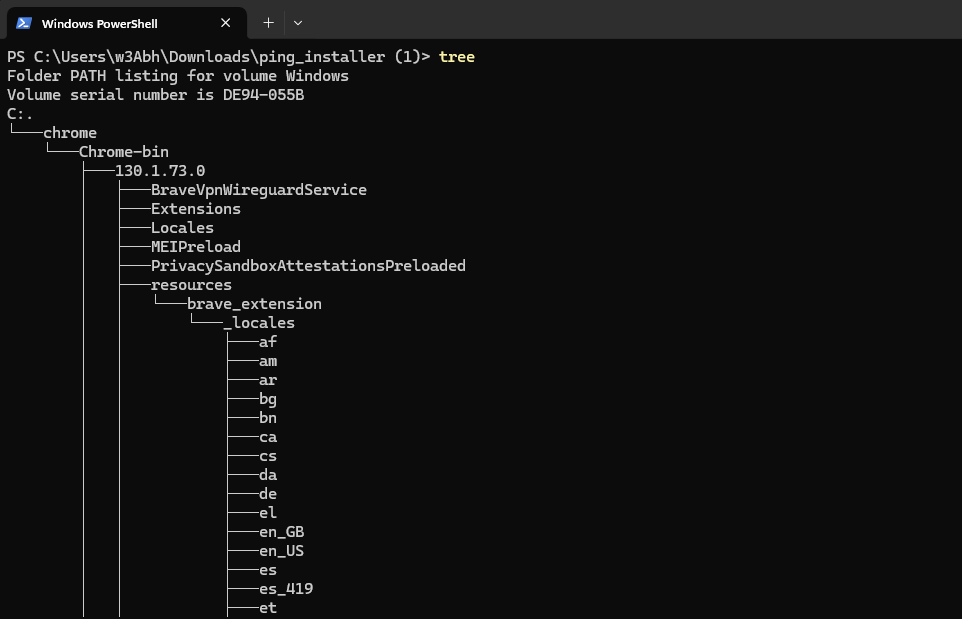The width and height of the screenshot is (962, 619).
Task: Open a new terminal tab
Action: pyautogui.click(x=268, y=23)
